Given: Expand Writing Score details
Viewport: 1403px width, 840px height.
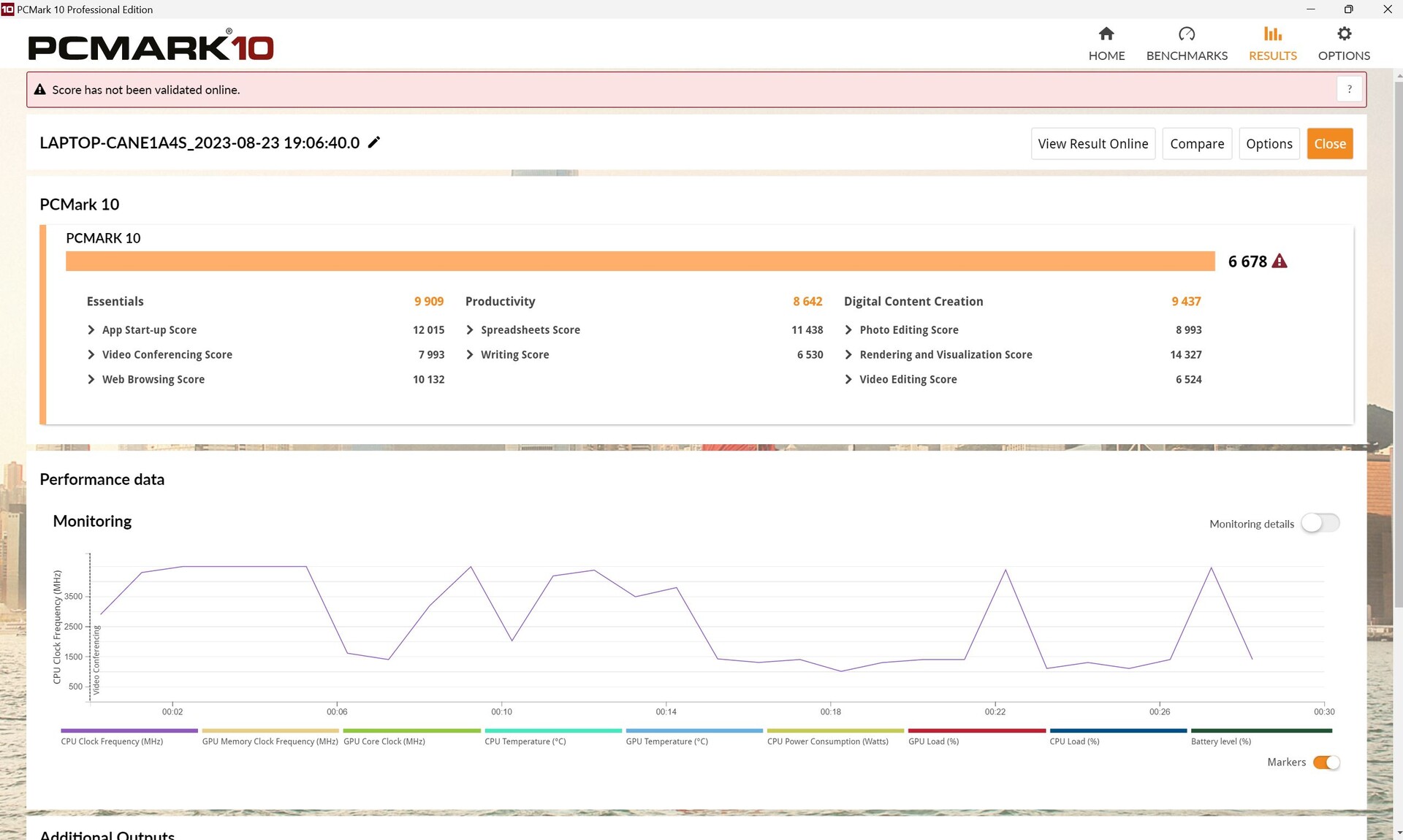Looking at the screenshot, I should (x=470, y=354).
